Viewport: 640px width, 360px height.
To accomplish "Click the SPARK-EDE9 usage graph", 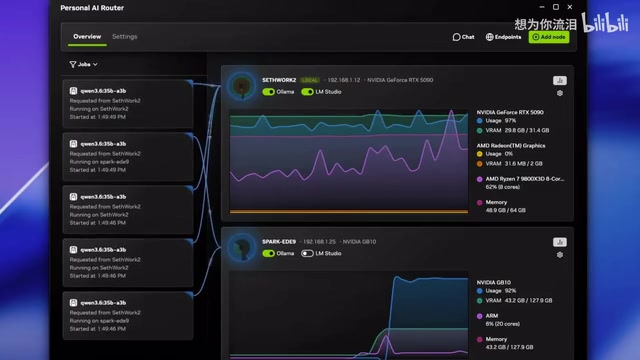I will [x=349, y=316].
